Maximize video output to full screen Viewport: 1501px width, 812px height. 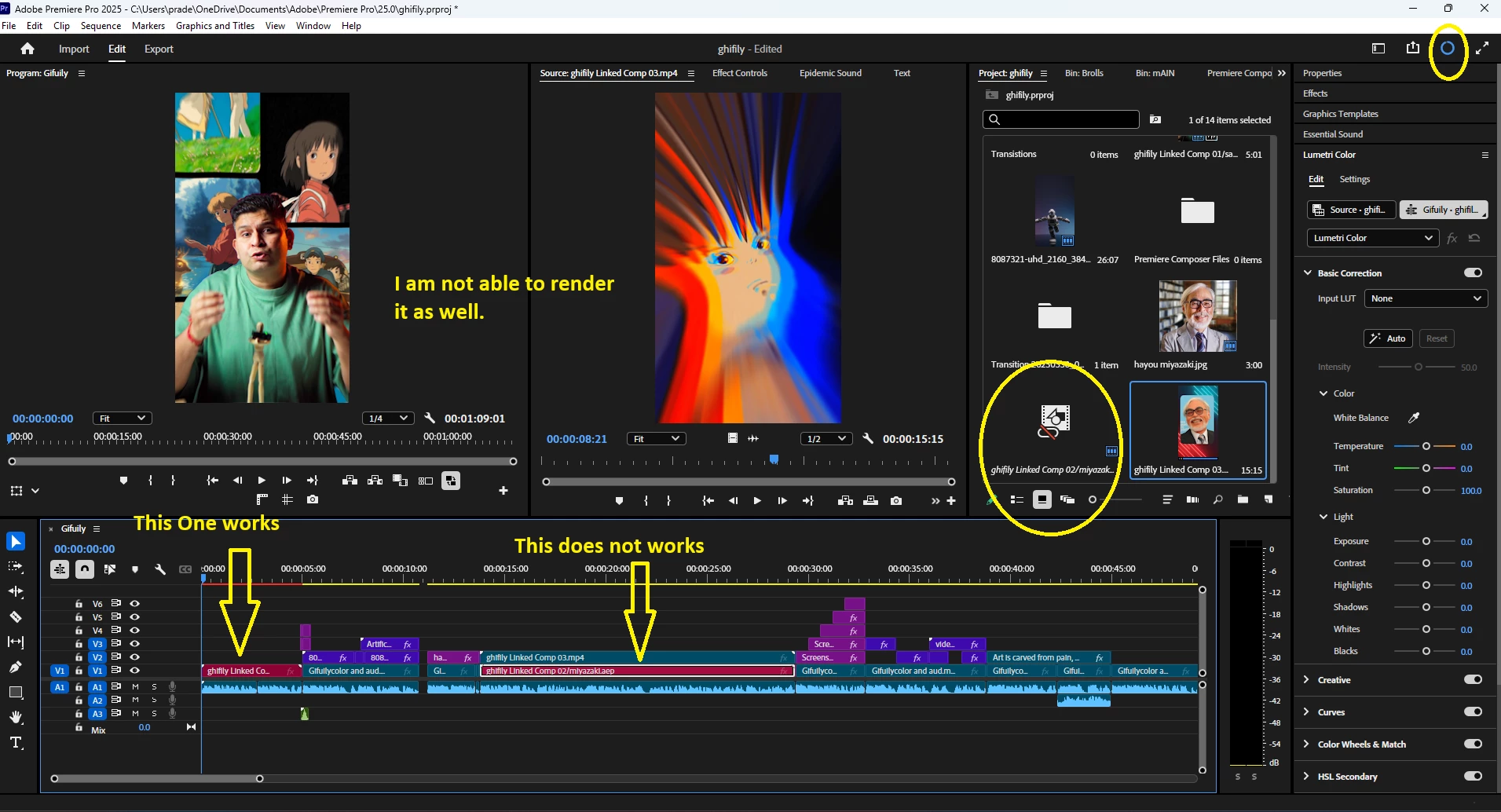1482,49
